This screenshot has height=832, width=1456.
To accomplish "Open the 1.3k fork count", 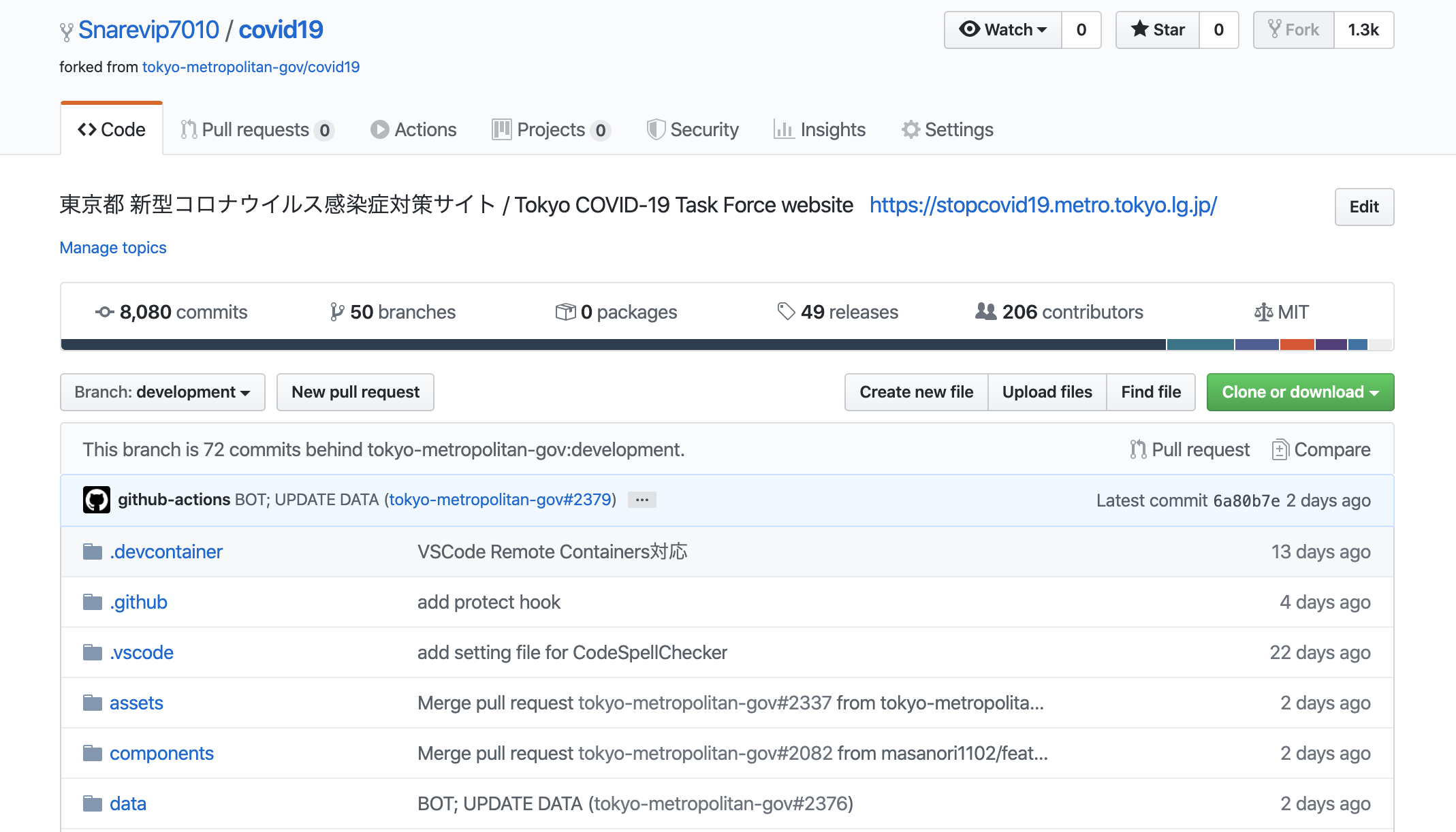I will 1363,30.
